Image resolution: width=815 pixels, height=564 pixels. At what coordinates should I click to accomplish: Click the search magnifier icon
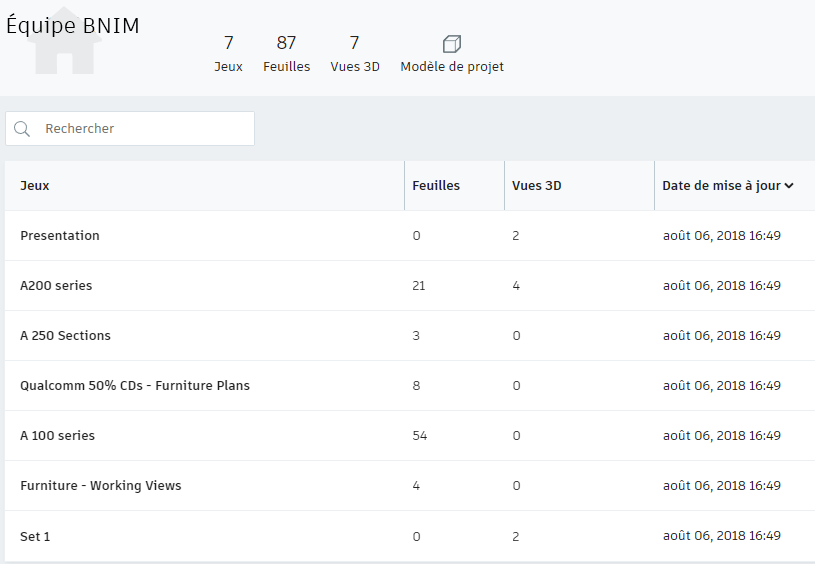pos(22,129)
